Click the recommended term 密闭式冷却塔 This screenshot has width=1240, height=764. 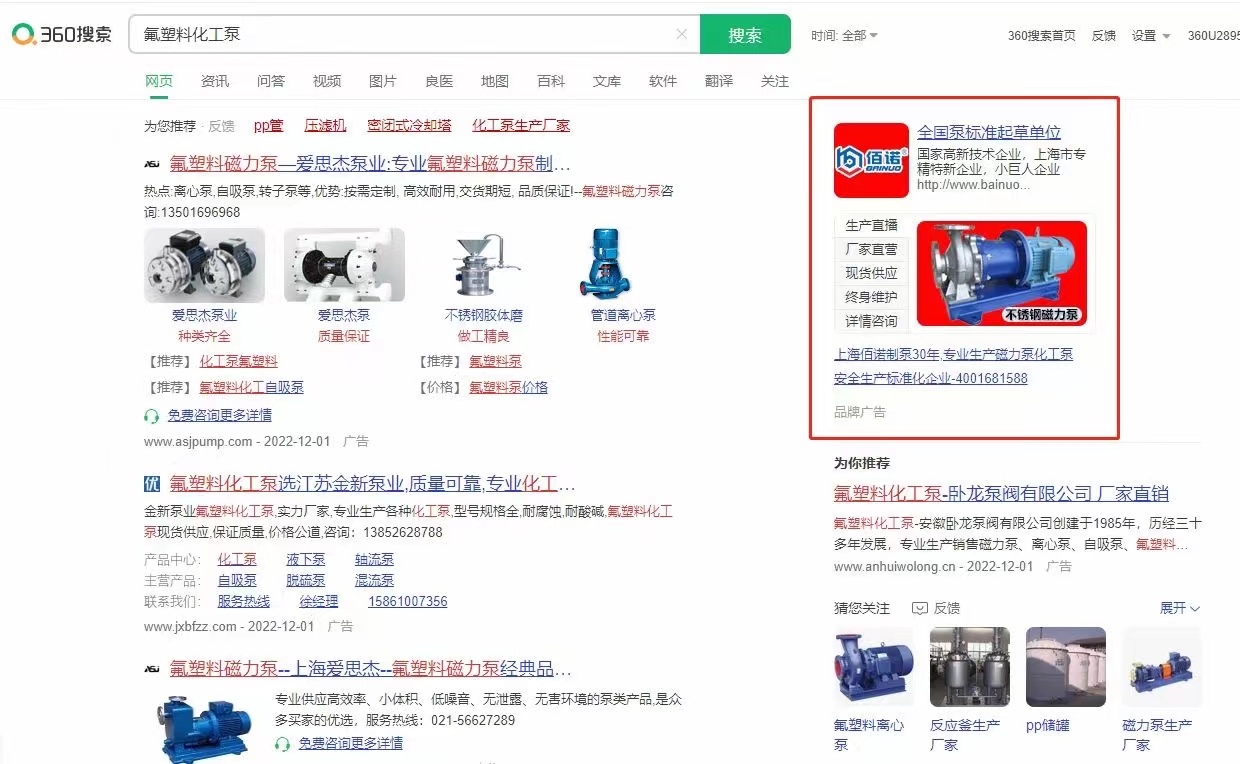click(x=409, y=125)
